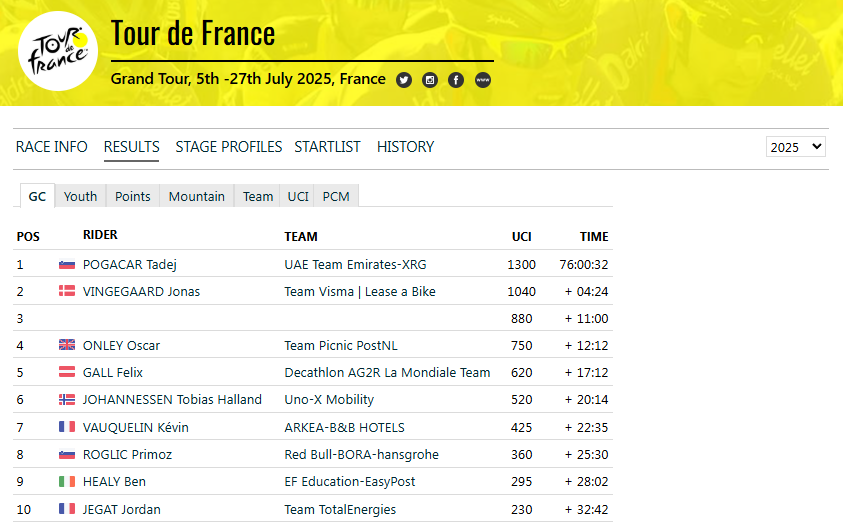The image size is (843, 527).
Task: Open Team Visma | Lease a Bike
Action: [360, 291]
